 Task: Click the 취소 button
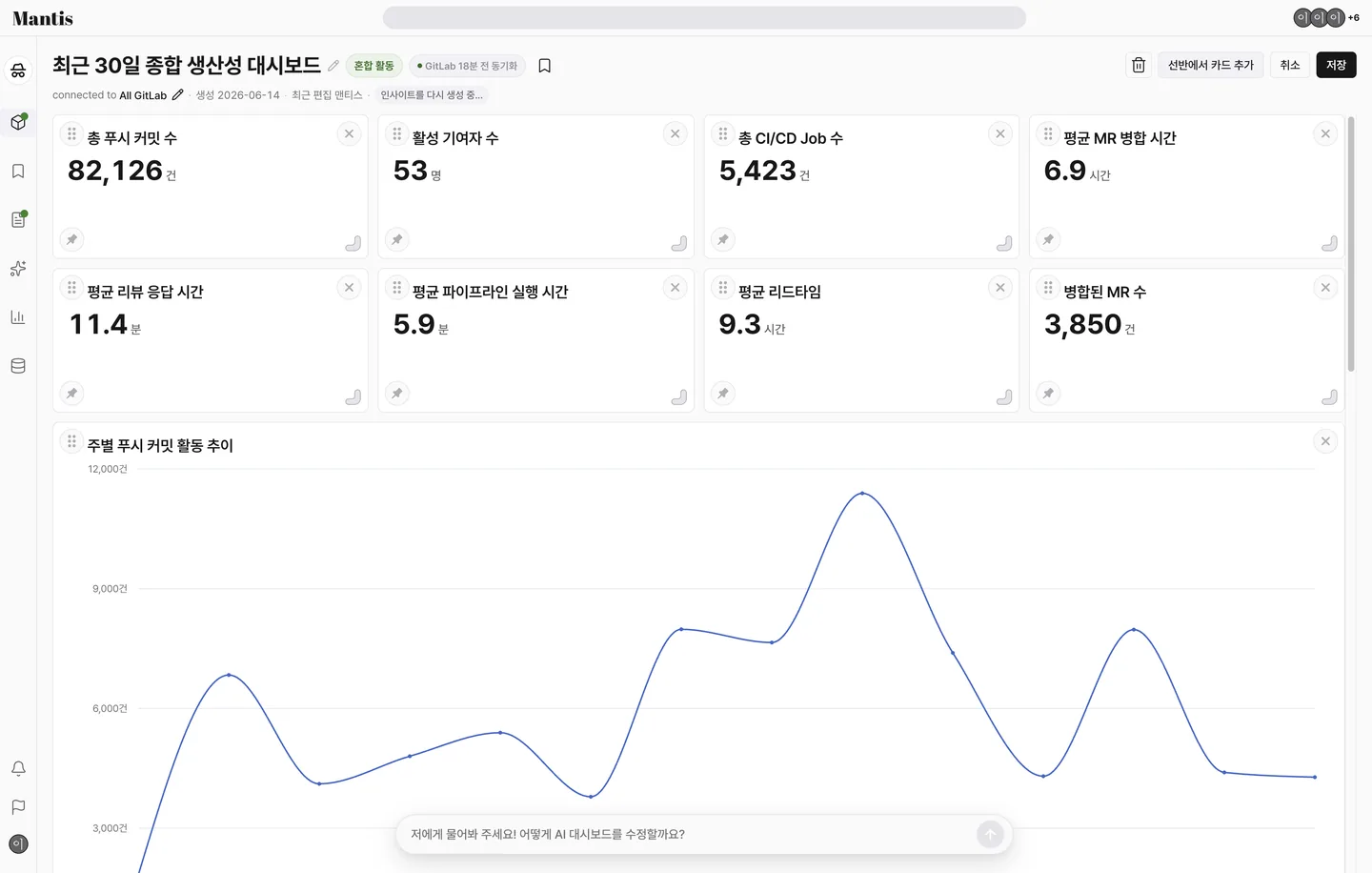tap(1290, 65)
